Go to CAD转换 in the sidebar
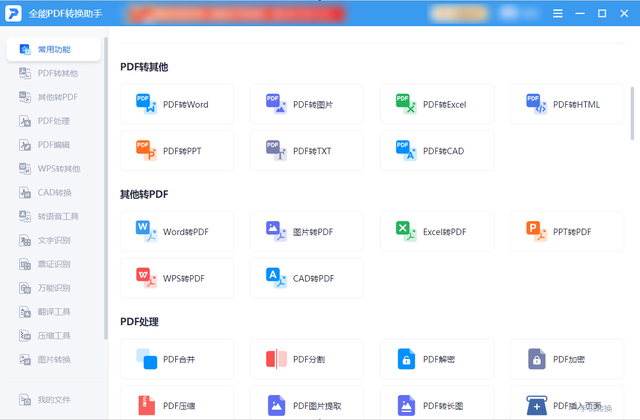The image size is (640, 420). click(x=53, y=192)
